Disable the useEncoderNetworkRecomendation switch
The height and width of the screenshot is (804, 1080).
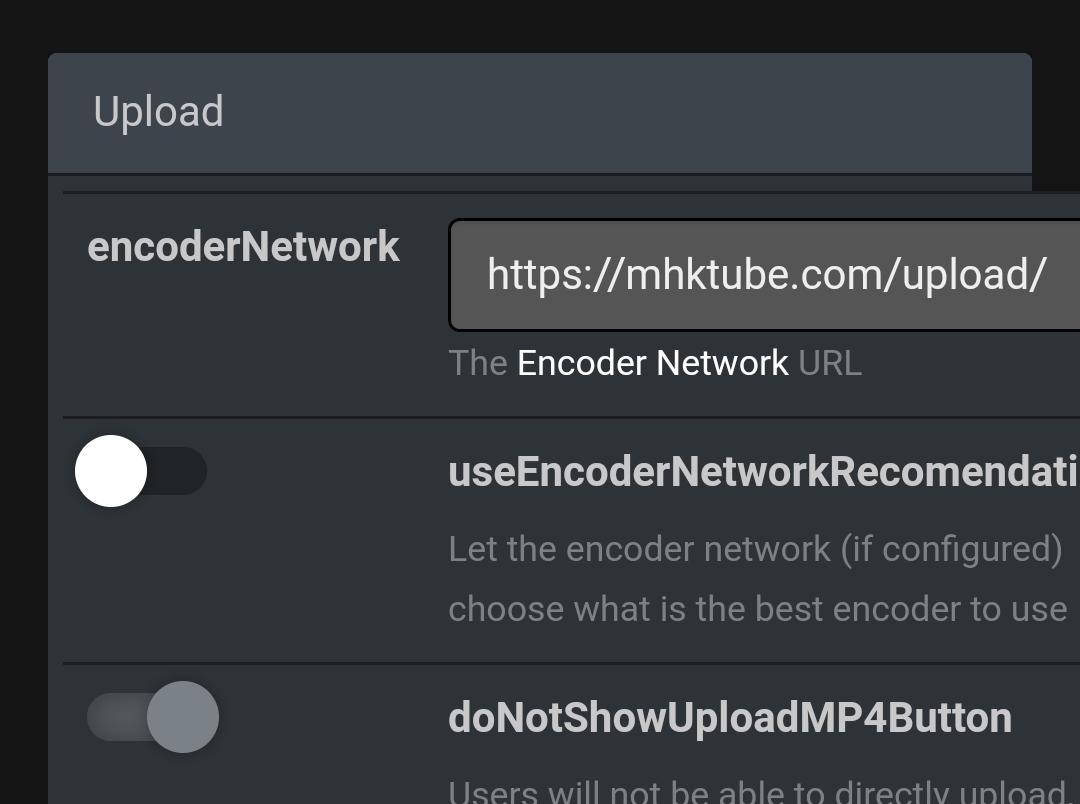coord(140,470)
